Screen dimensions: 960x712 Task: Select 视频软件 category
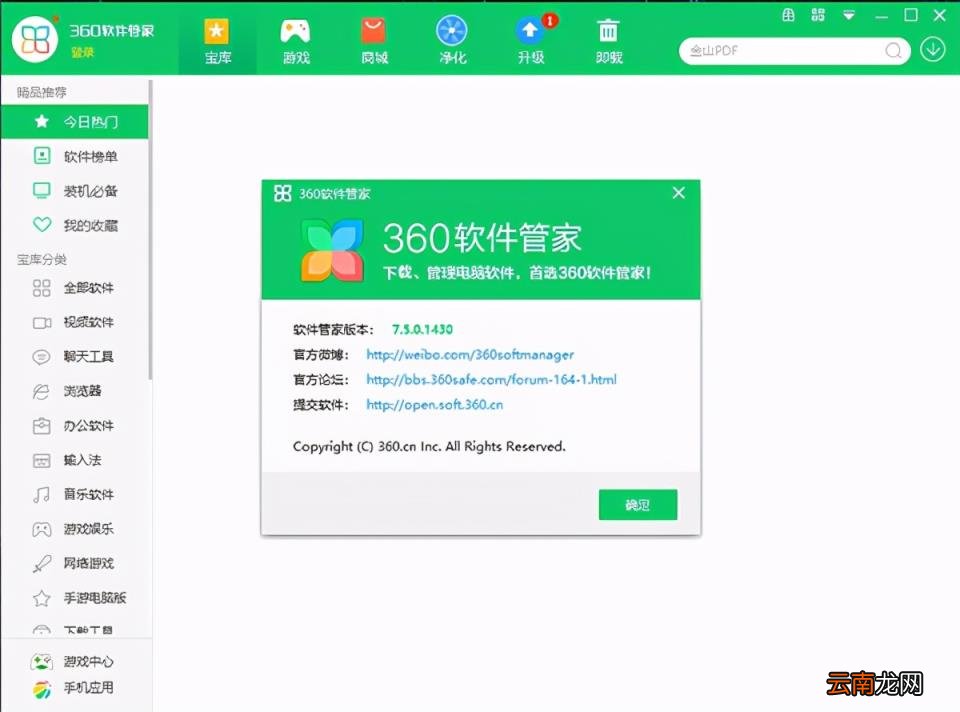tap(74, 322)
